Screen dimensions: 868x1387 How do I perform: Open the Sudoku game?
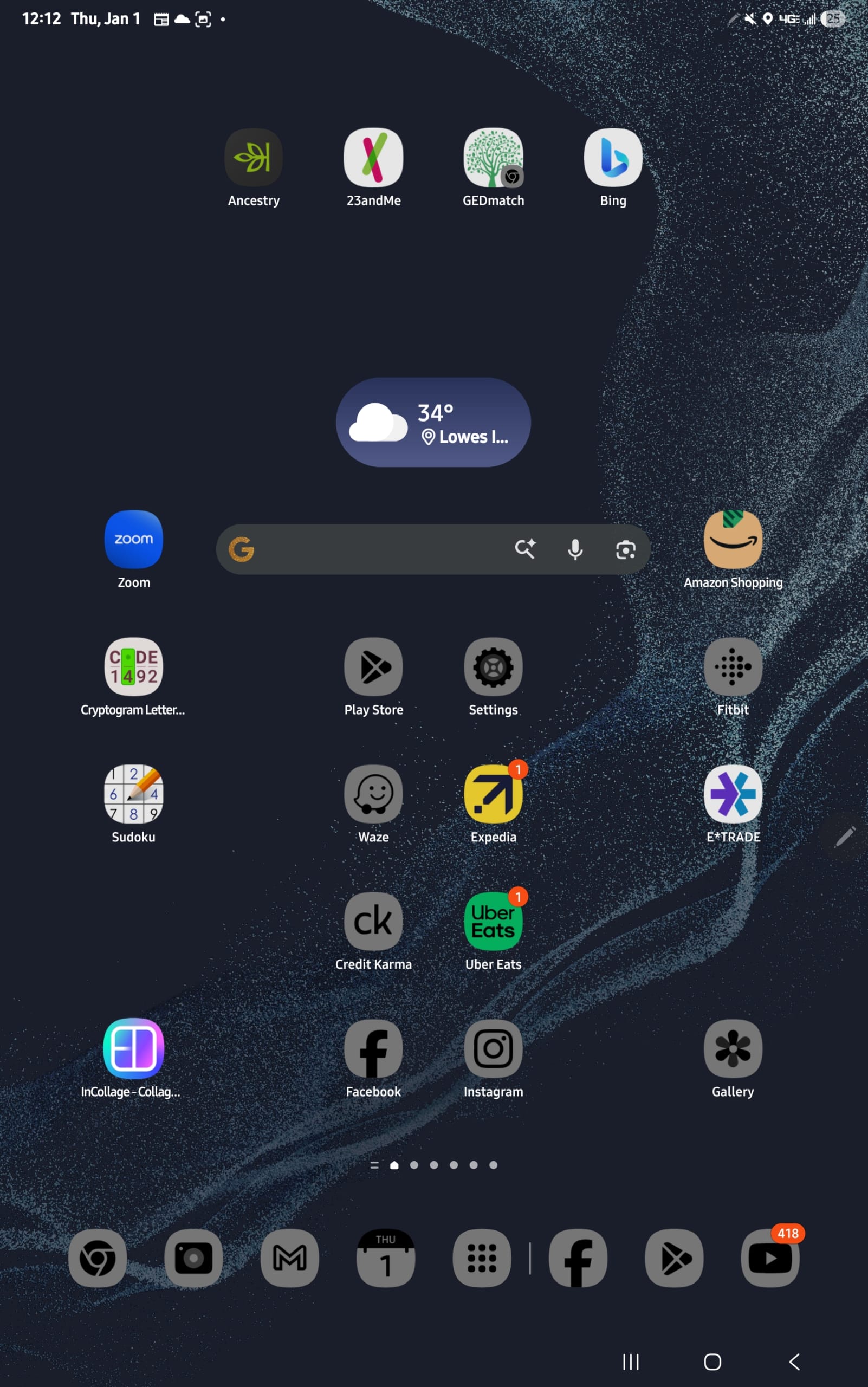[x=134, y=794]
